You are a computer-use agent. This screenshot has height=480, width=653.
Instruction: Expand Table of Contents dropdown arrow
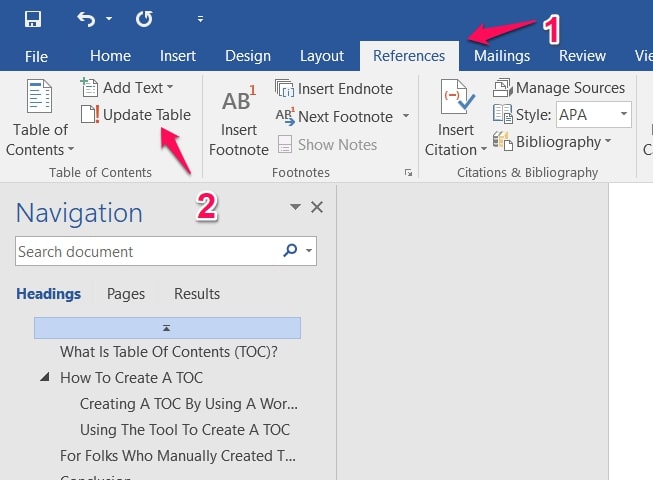tap(71, 149)
